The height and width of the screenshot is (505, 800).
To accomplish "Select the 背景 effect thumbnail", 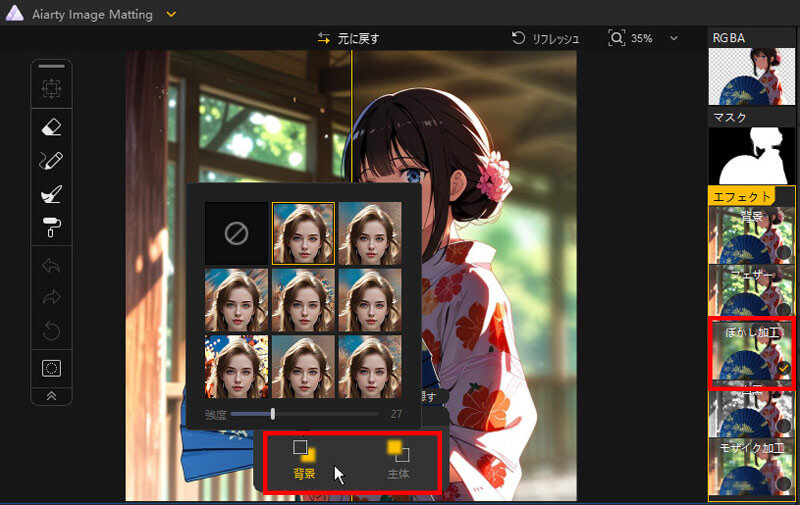I will [752, 235].
